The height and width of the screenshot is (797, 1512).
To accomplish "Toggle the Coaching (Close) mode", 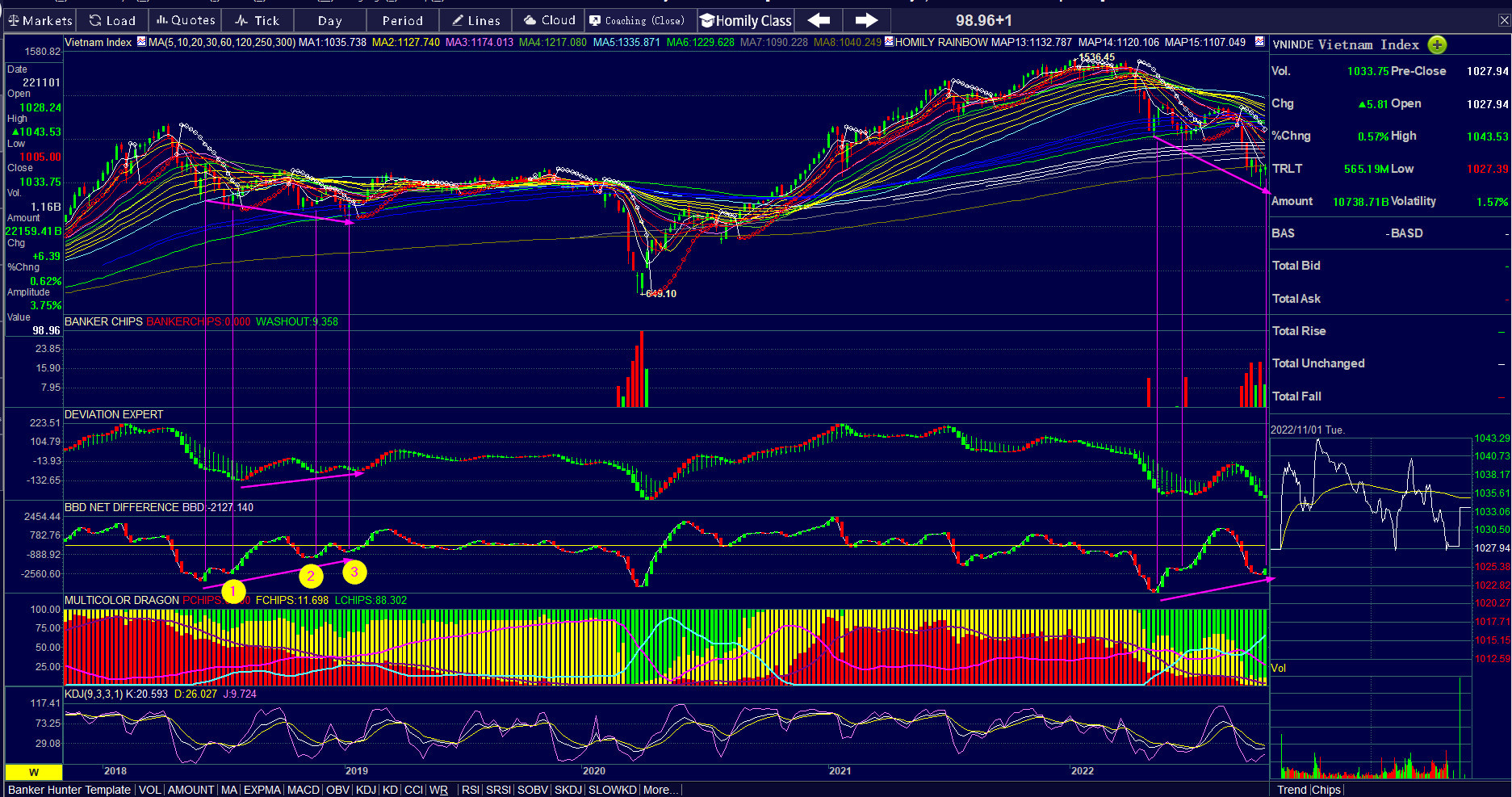I will (636, 20).
